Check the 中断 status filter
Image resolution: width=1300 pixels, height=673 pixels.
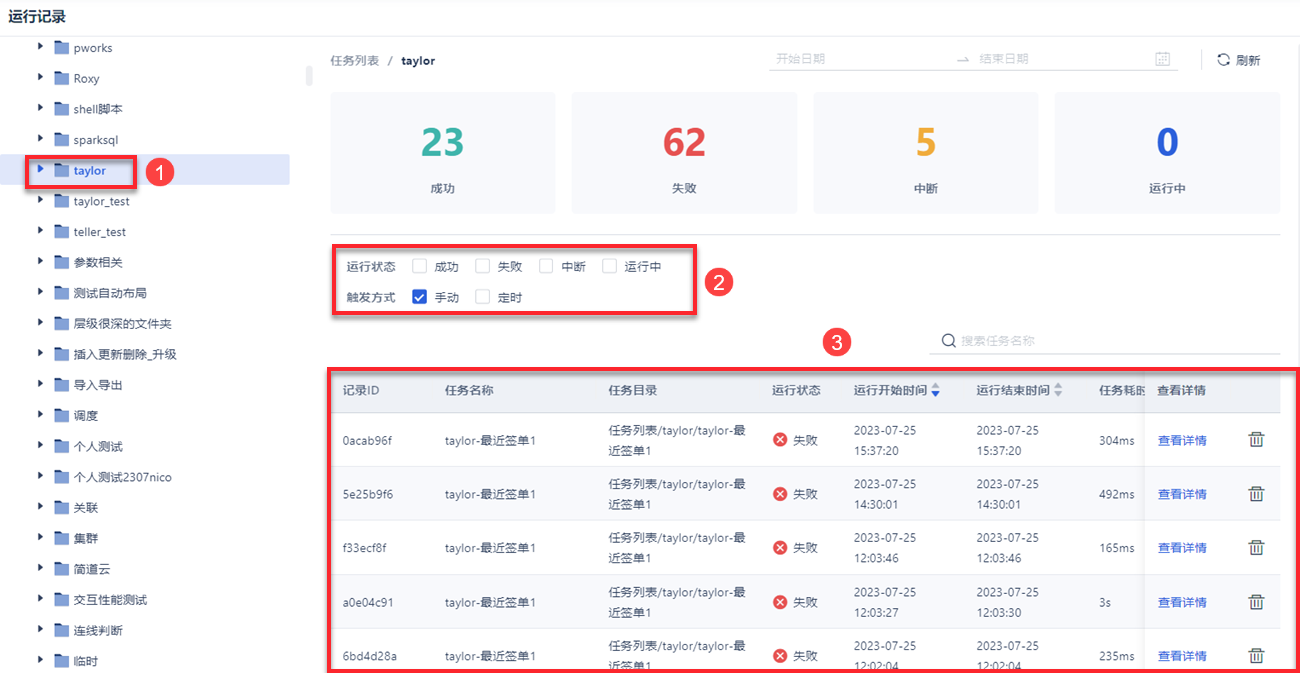click(x=546, y=267)
